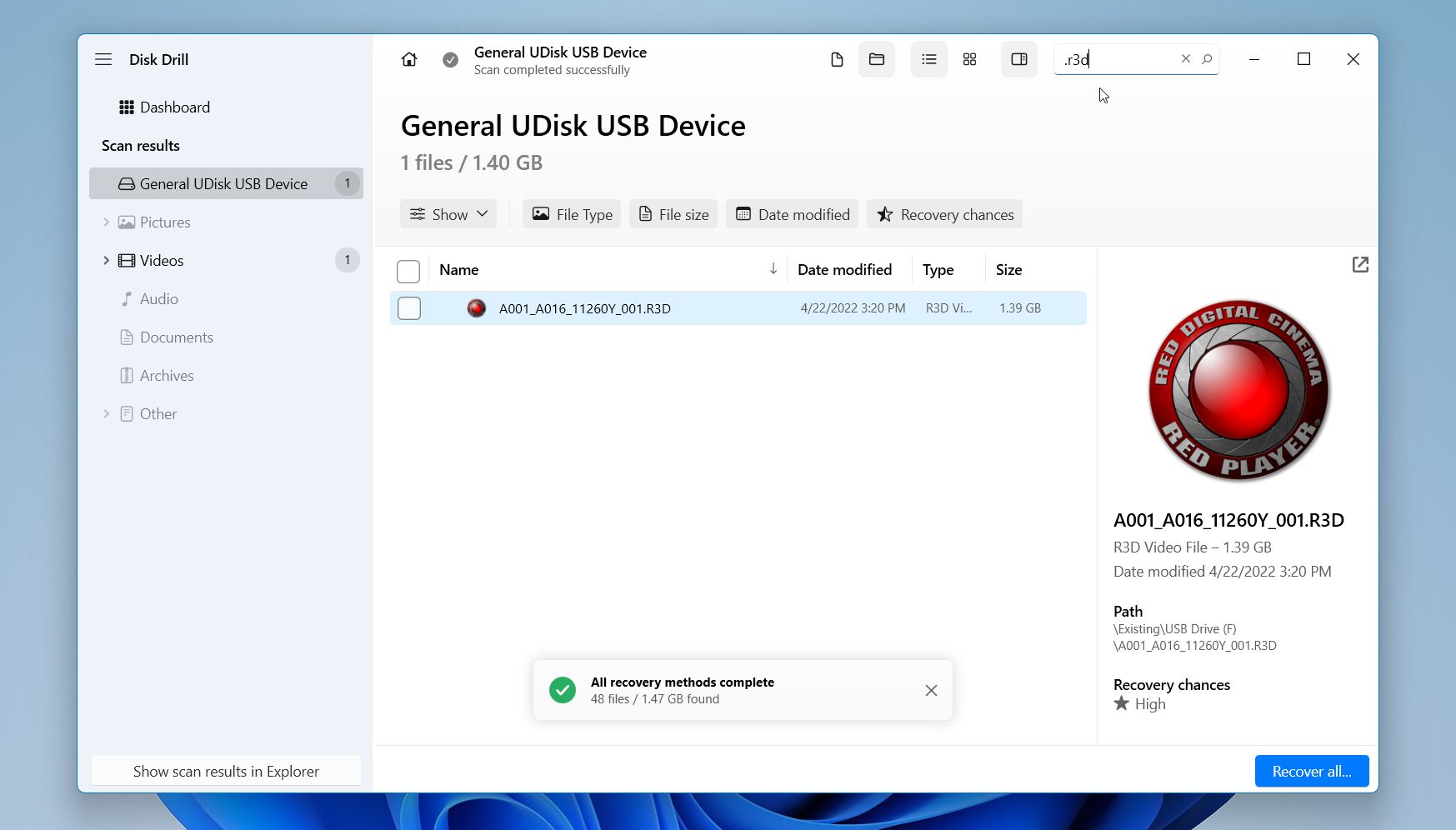The height and width of the screenshot is (830, 1456).
Task: Click the High recovery chances star
Action: pyautogui.click(x=1122, y=703)
